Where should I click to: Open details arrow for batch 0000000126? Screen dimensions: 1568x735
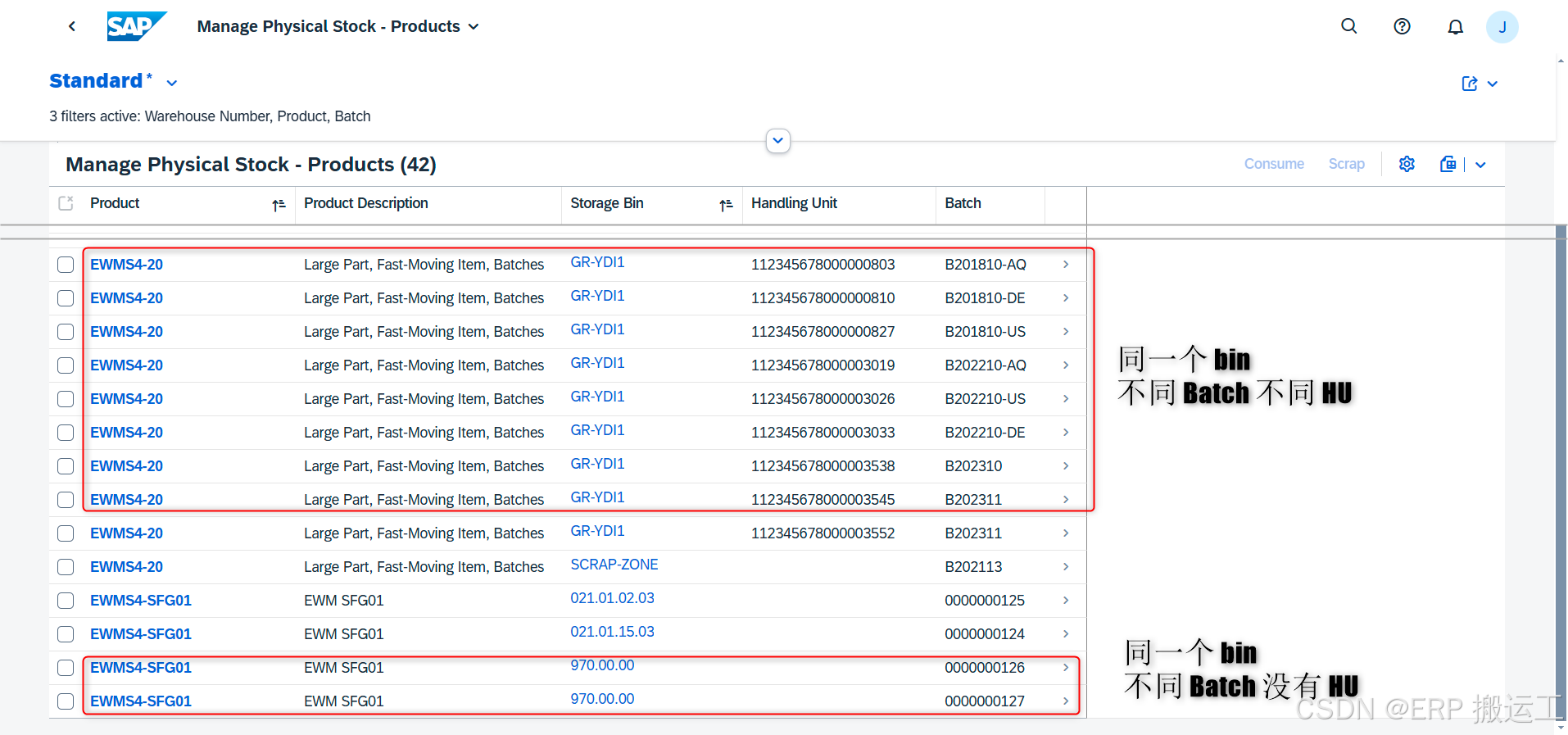click(1066, 667)
